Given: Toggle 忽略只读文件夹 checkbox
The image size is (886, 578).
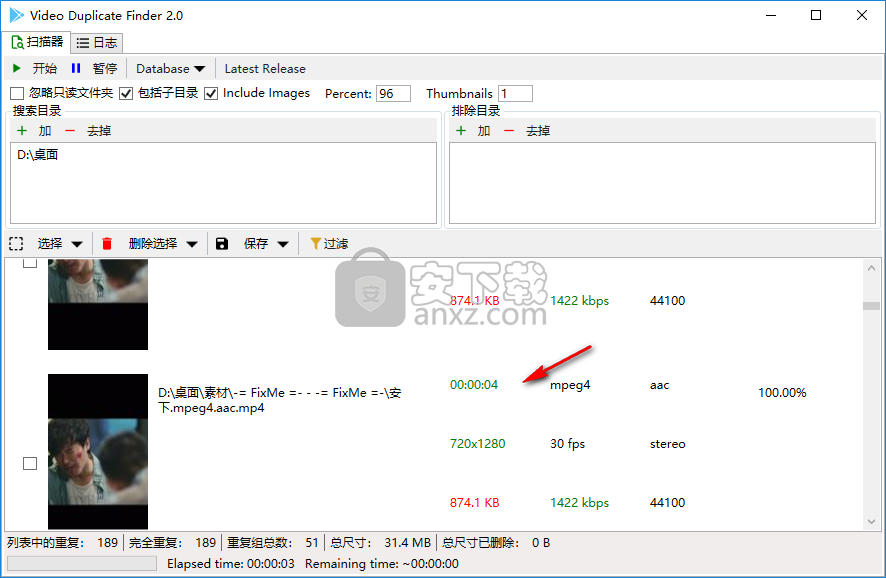Looking at the screenshot, I should click(17, 93).
